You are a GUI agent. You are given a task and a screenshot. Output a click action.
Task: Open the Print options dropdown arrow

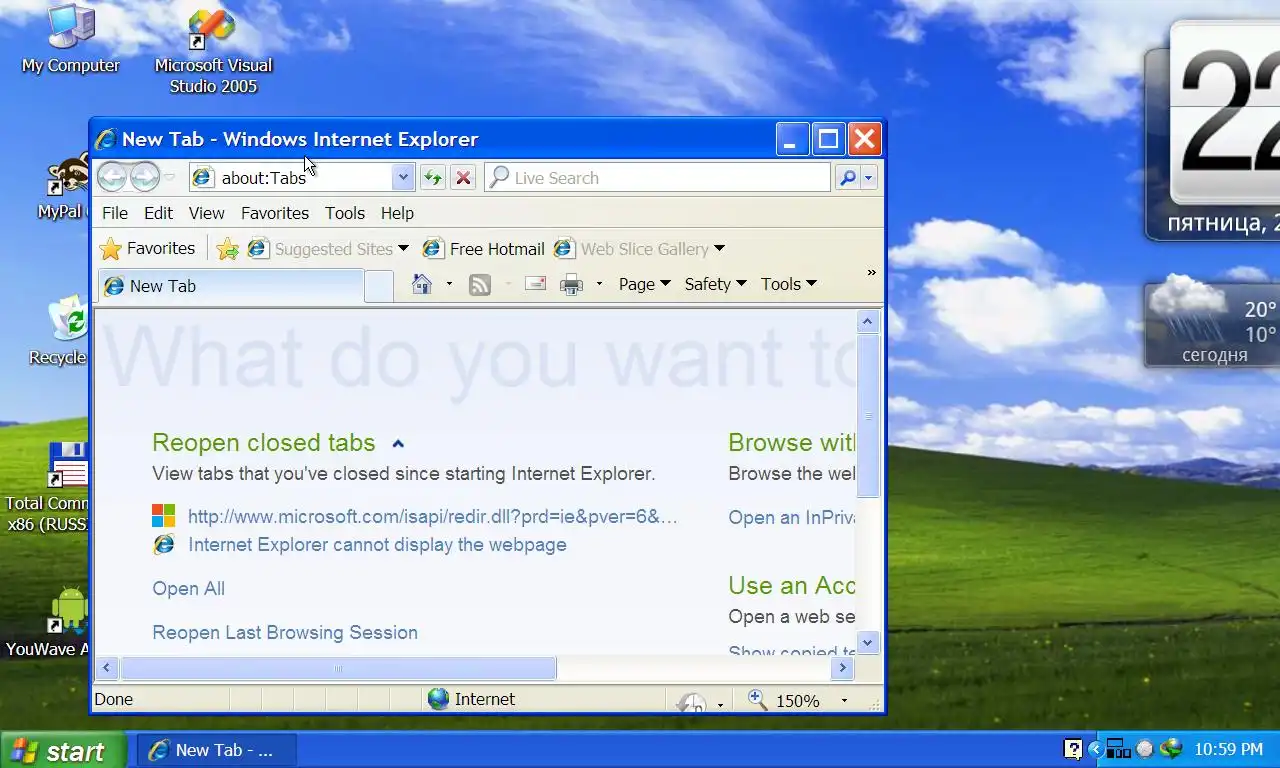coord(599,284)
